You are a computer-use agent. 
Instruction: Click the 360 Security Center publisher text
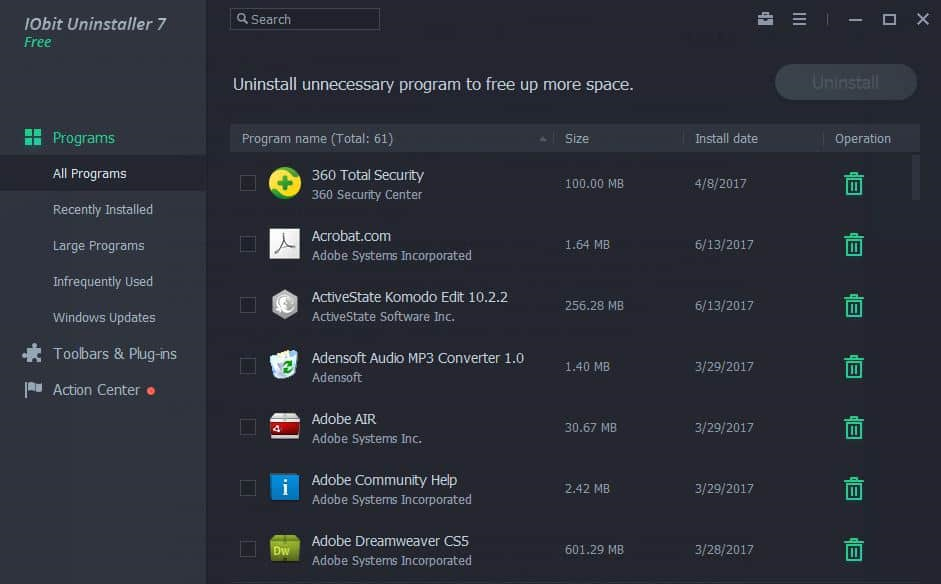tap(367, 194)
